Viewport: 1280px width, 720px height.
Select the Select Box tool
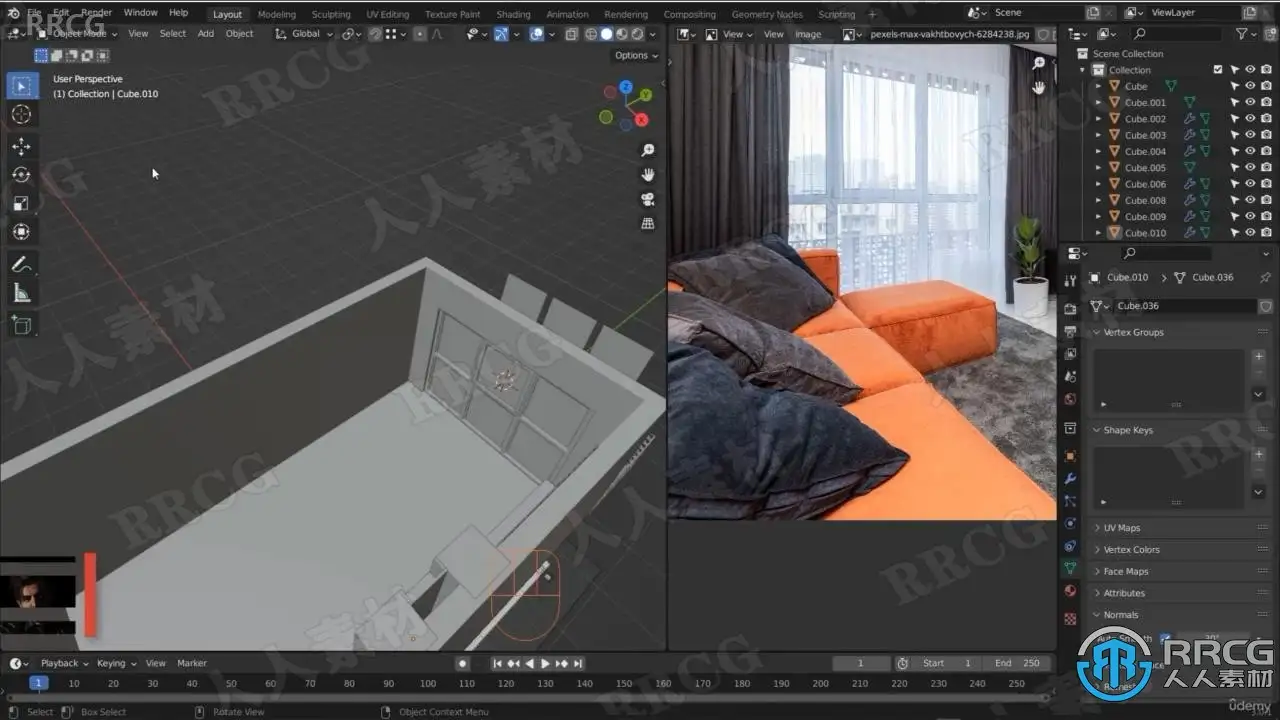[21, 87]
